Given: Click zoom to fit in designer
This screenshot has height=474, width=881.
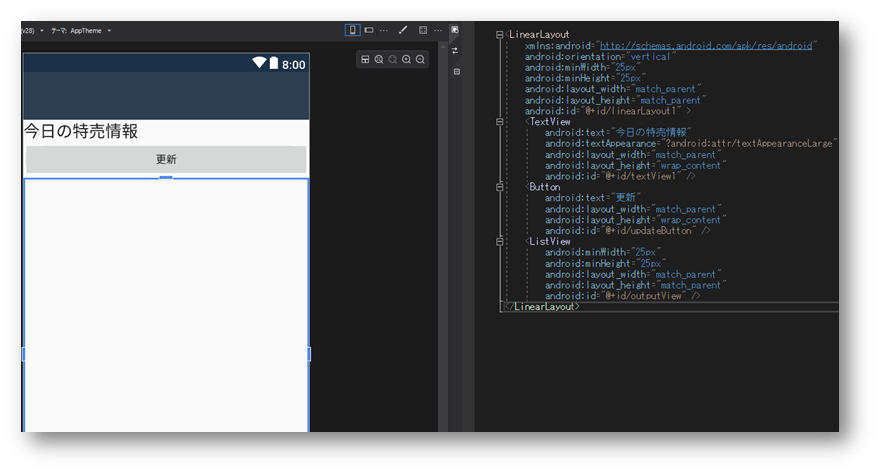Looking at the screenshot, I should [379, 60].
